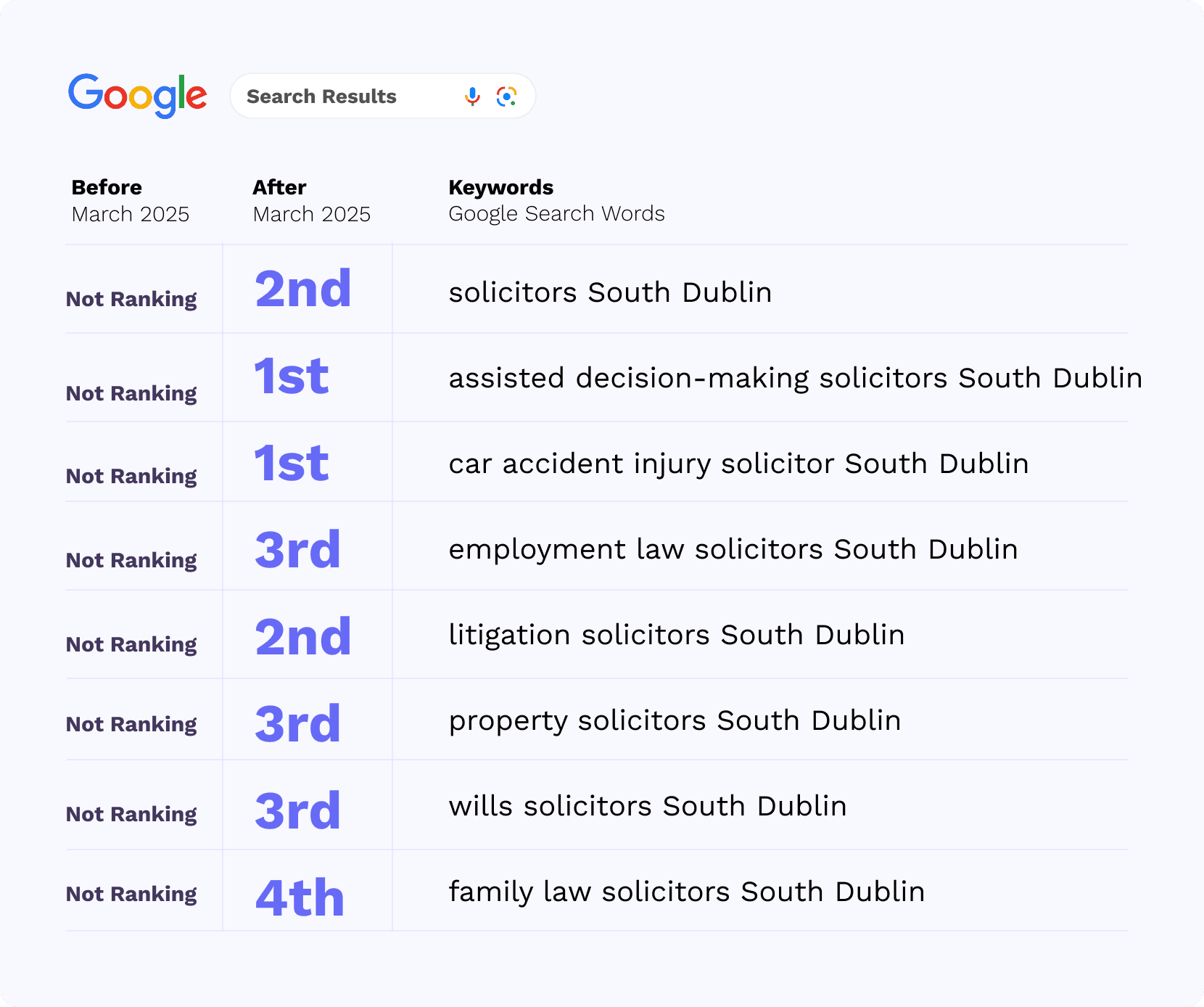Click the After March 2025 column header
This screenshot has height=1007, width=1204.
[311, 201]
